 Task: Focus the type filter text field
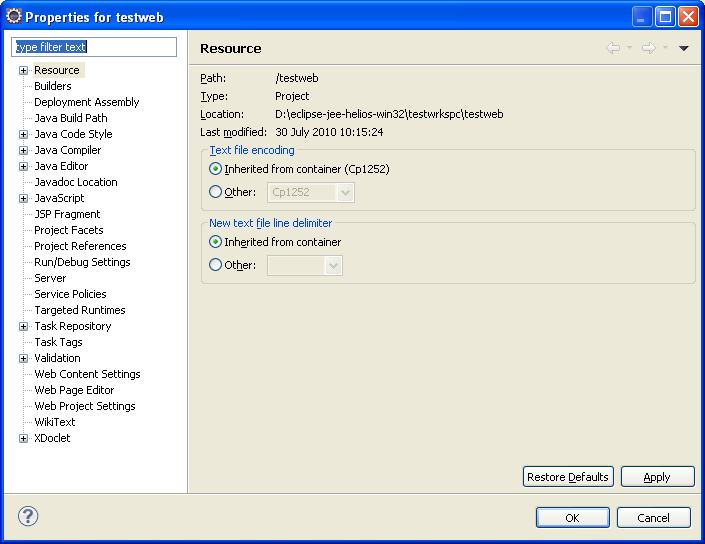click(x=94, y=47)
